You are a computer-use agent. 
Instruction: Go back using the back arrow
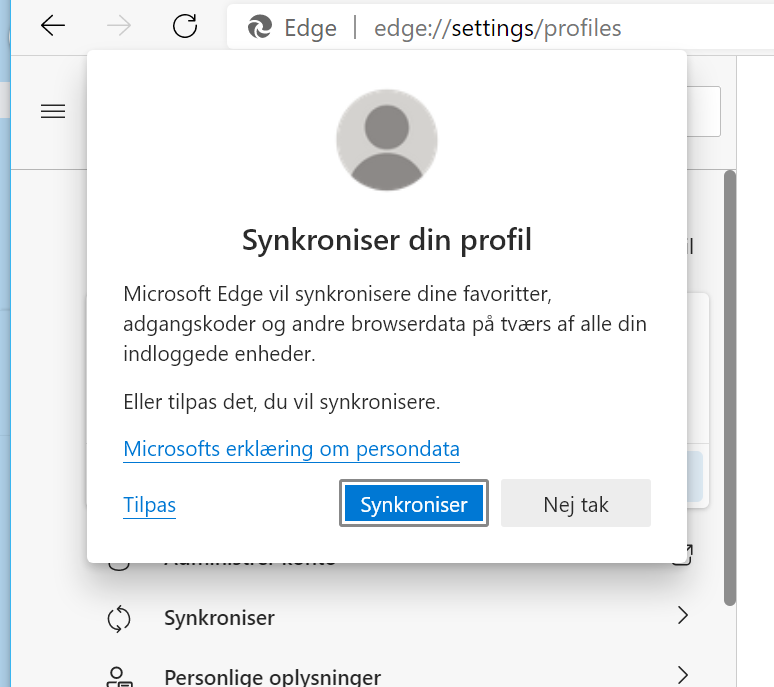[x=53, y=27]
